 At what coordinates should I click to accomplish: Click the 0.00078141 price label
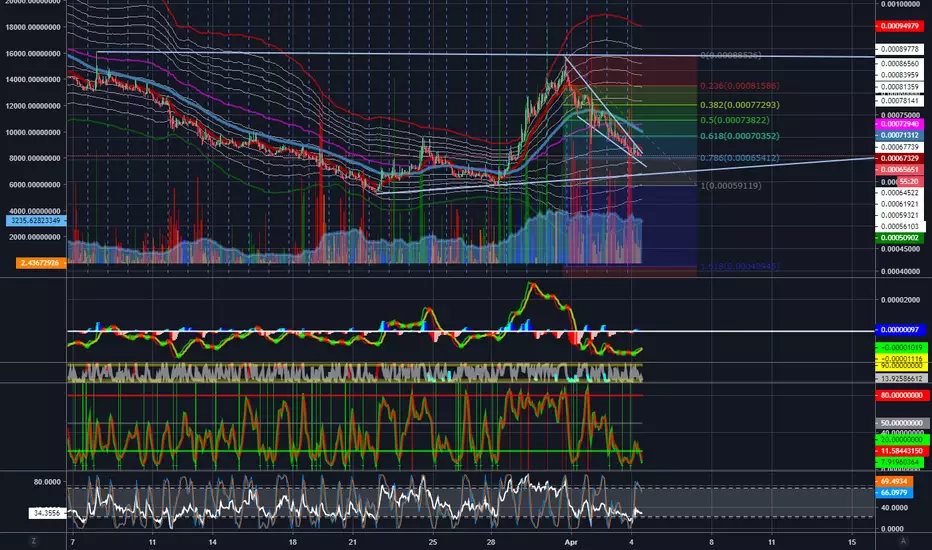click(x=900, y=101)
